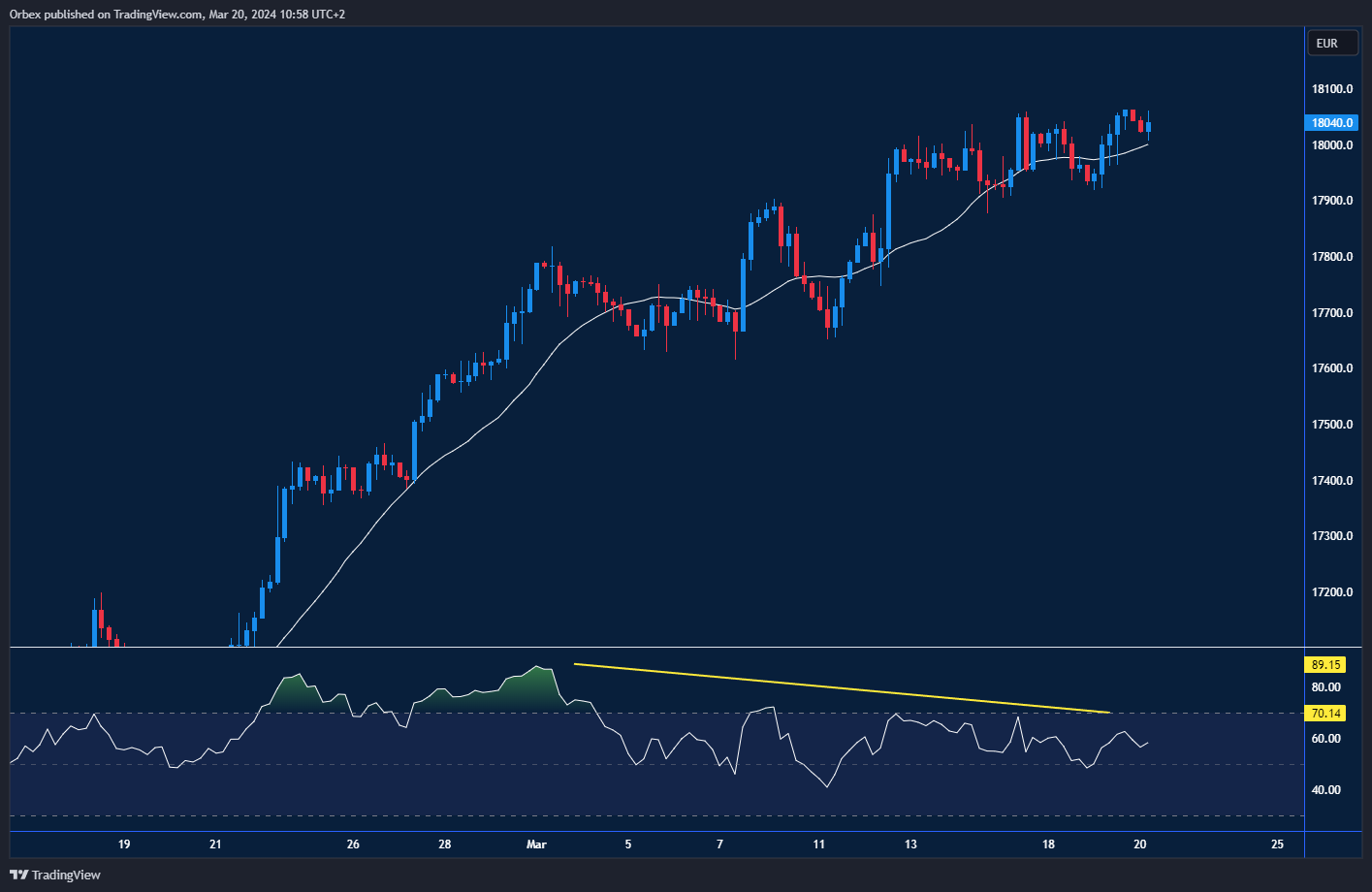This screenshot has height=892, width=1372.
Task: Click the Mar label on the time axis
Action: (535, 844)
